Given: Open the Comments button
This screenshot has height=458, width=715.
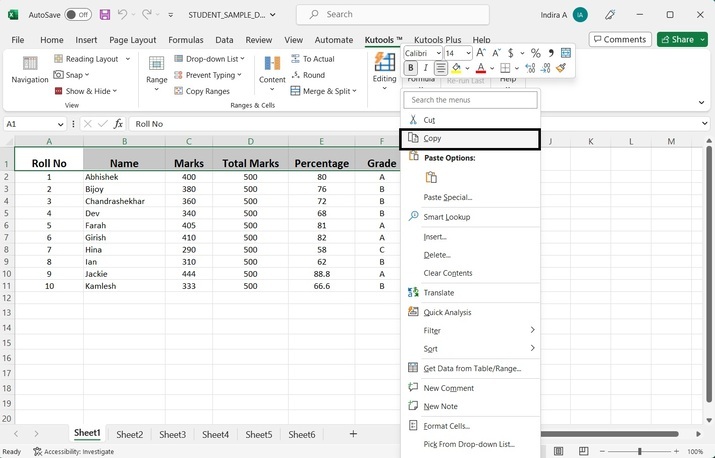Looking at the screenshot, I should tap(618, 39).
